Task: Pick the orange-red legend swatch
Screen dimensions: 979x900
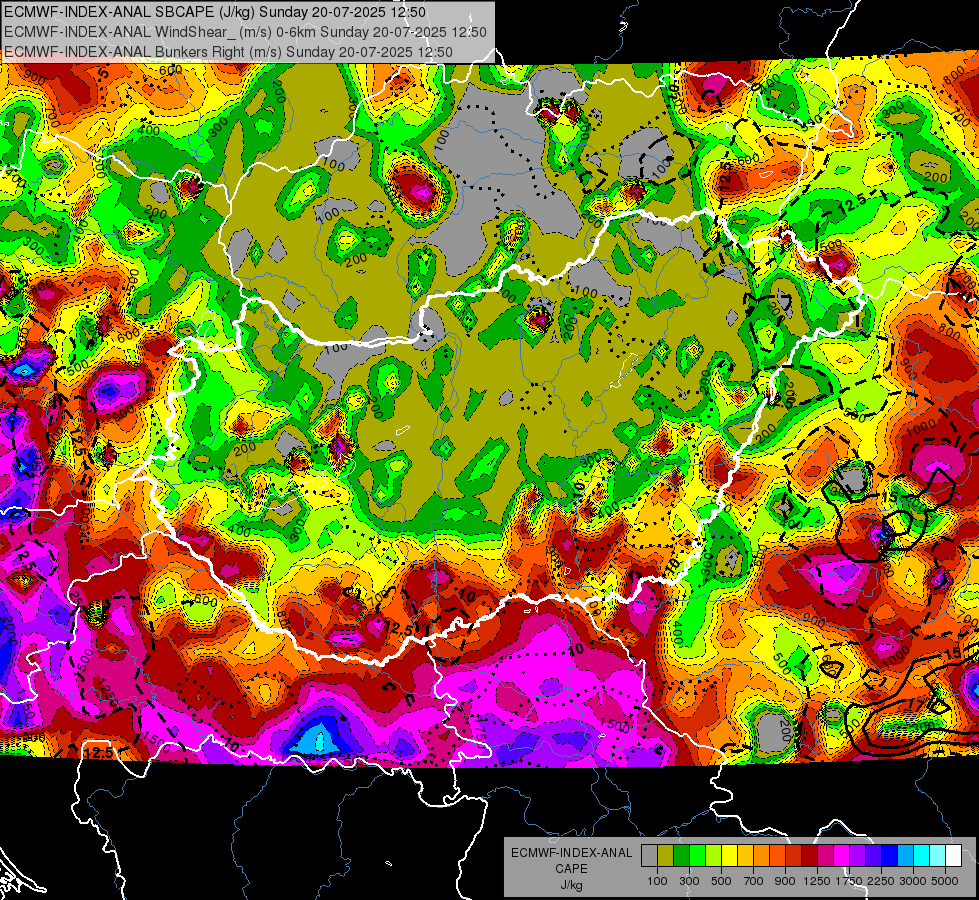Action: pyautogui.click(x=777, y=855)
